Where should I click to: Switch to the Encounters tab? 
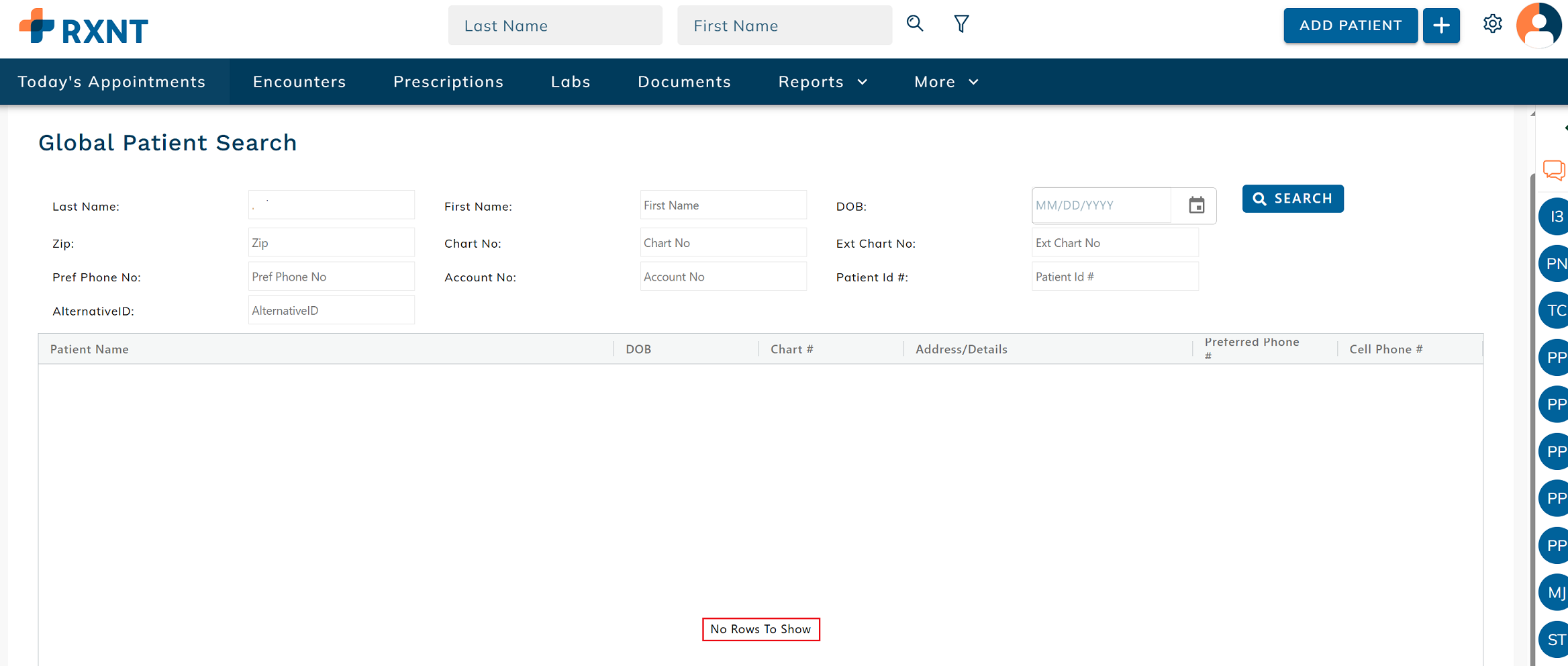pos(299,82)
